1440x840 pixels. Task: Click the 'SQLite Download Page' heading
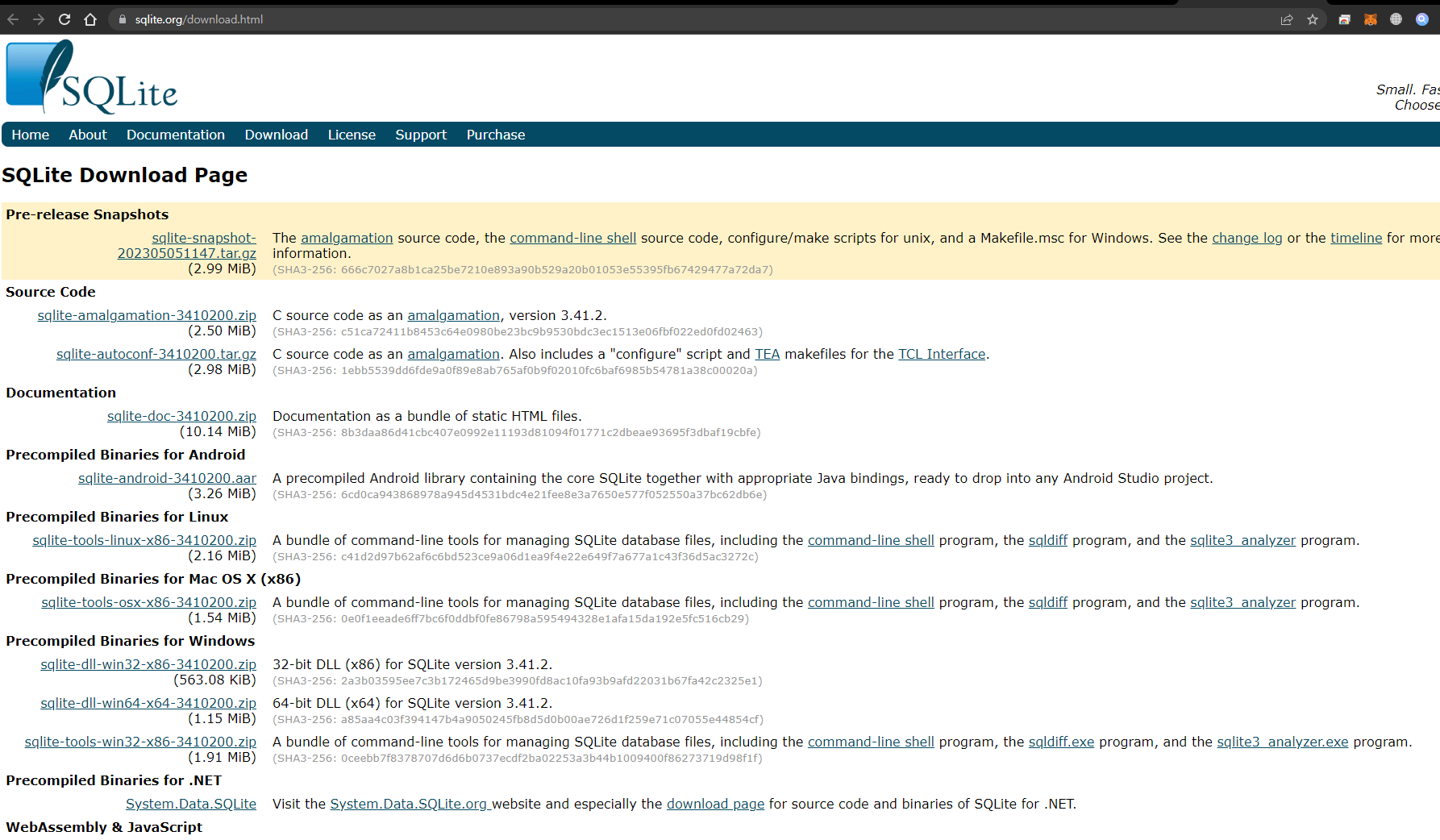point(125,175)
